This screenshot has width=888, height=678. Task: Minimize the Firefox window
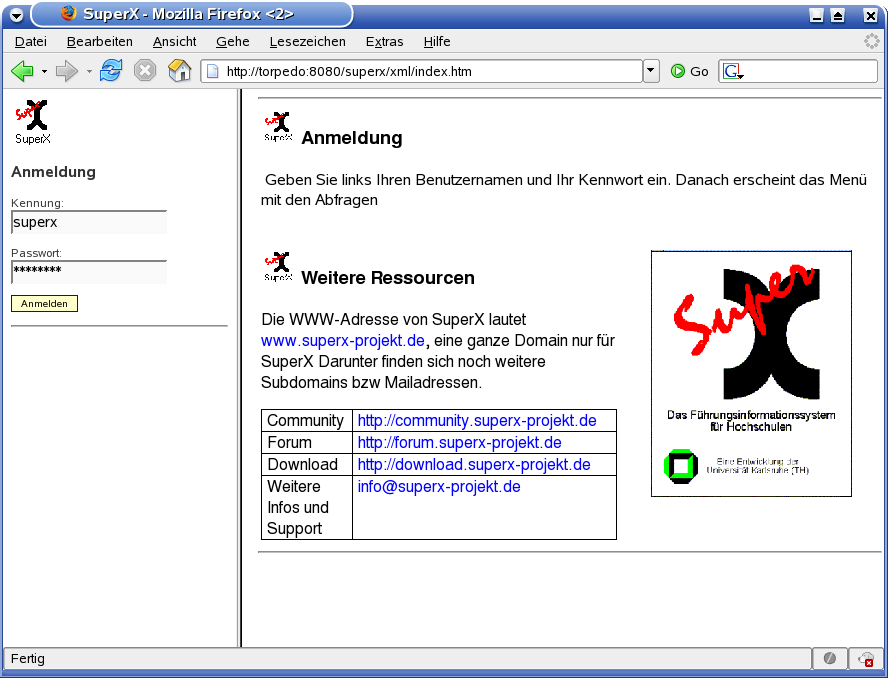tap(816, 15)
